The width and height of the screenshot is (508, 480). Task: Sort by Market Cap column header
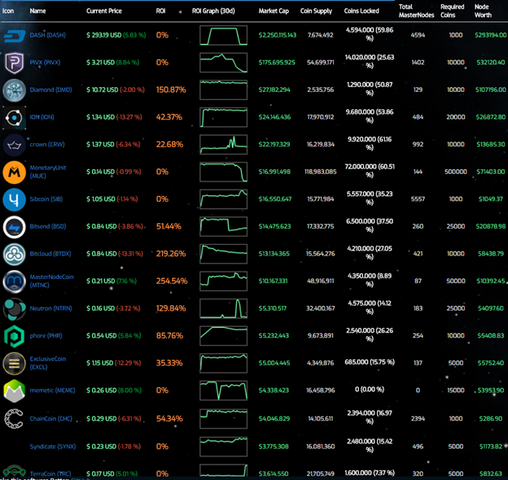point(274,11)
